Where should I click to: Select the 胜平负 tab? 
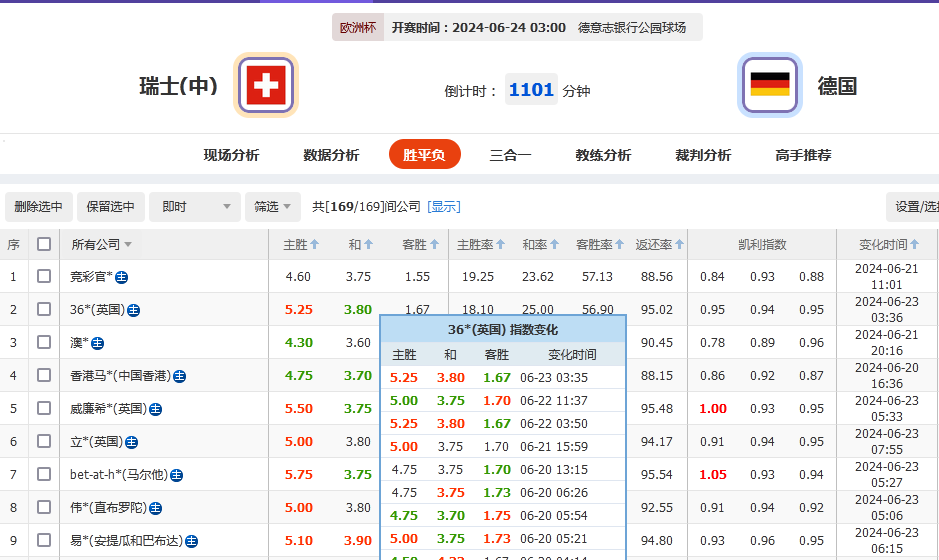424,155
